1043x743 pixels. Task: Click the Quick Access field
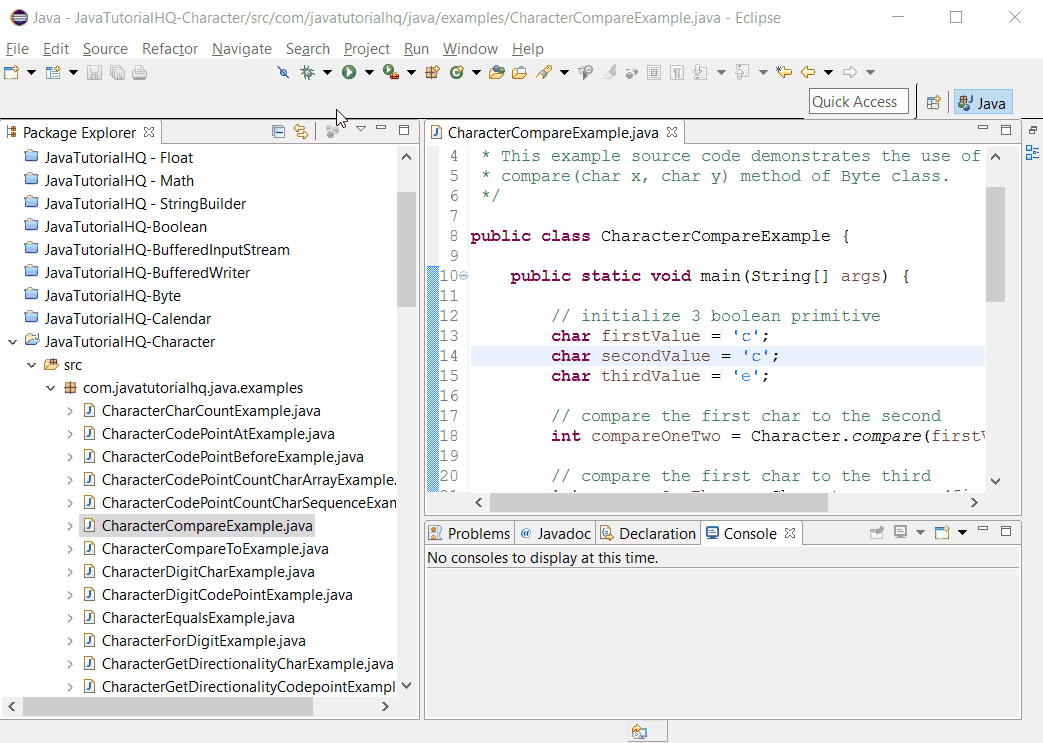(x=858, y=101)
